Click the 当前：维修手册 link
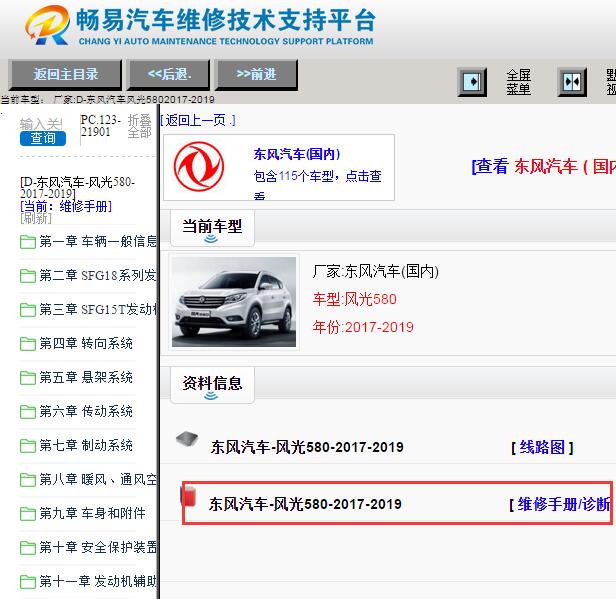Screen dimensions: 616x599 [66, 206]
